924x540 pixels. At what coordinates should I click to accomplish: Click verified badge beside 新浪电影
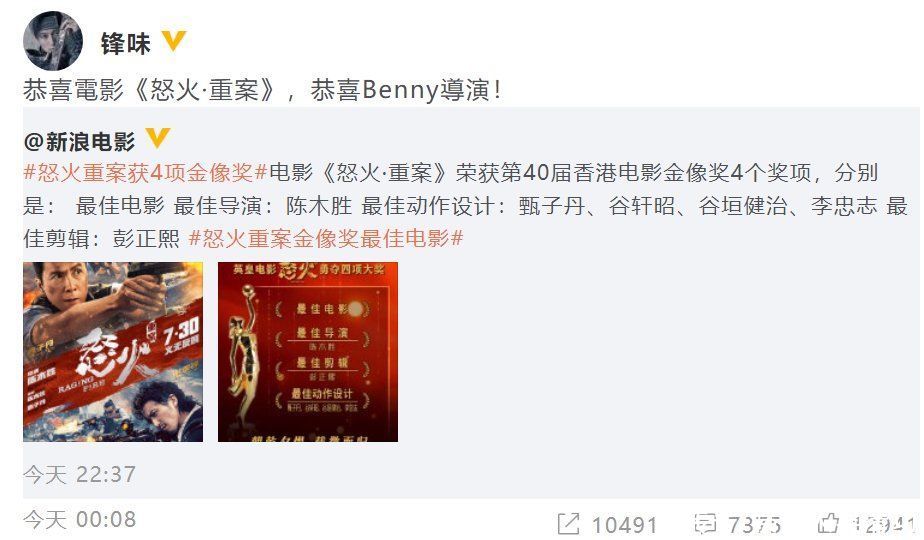click(158, 139)
